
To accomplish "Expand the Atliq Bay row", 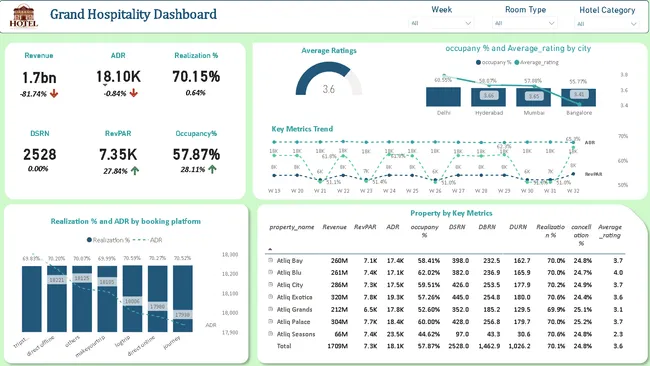I will 270,260.
